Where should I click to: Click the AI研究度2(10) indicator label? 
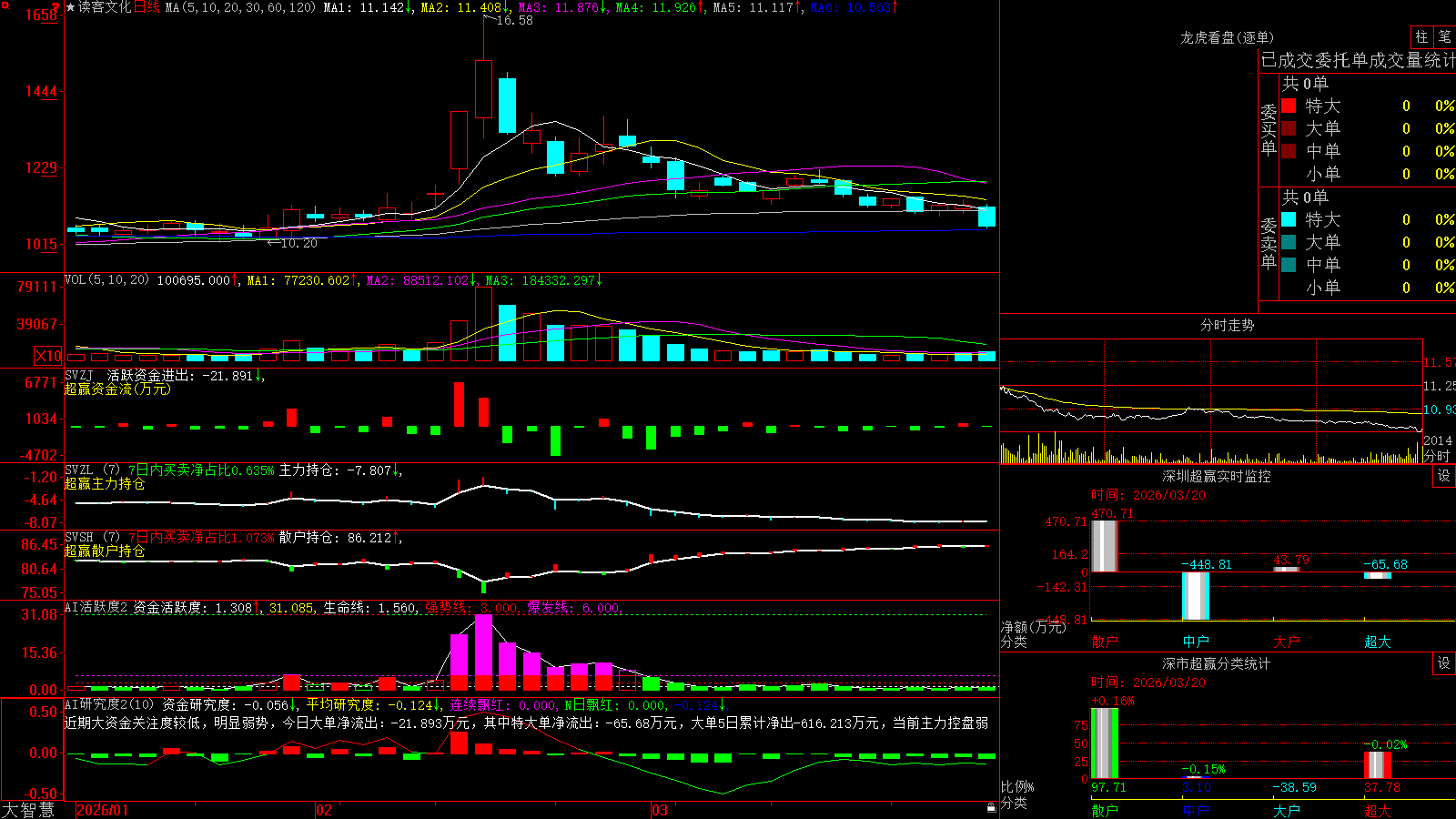[x=109, y=704]
